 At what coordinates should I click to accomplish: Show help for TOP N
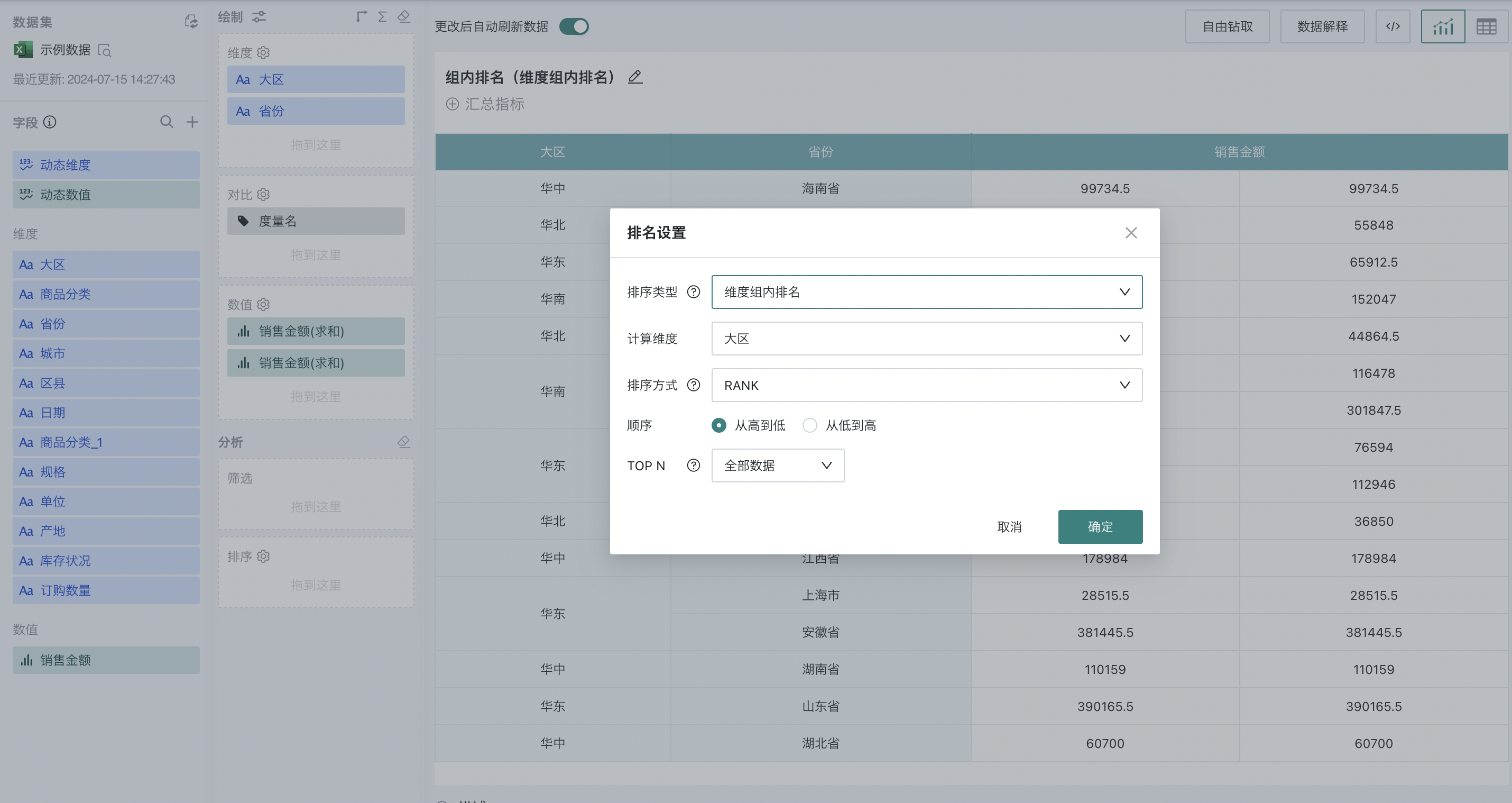pyautogui.click(x=694, y=465)
